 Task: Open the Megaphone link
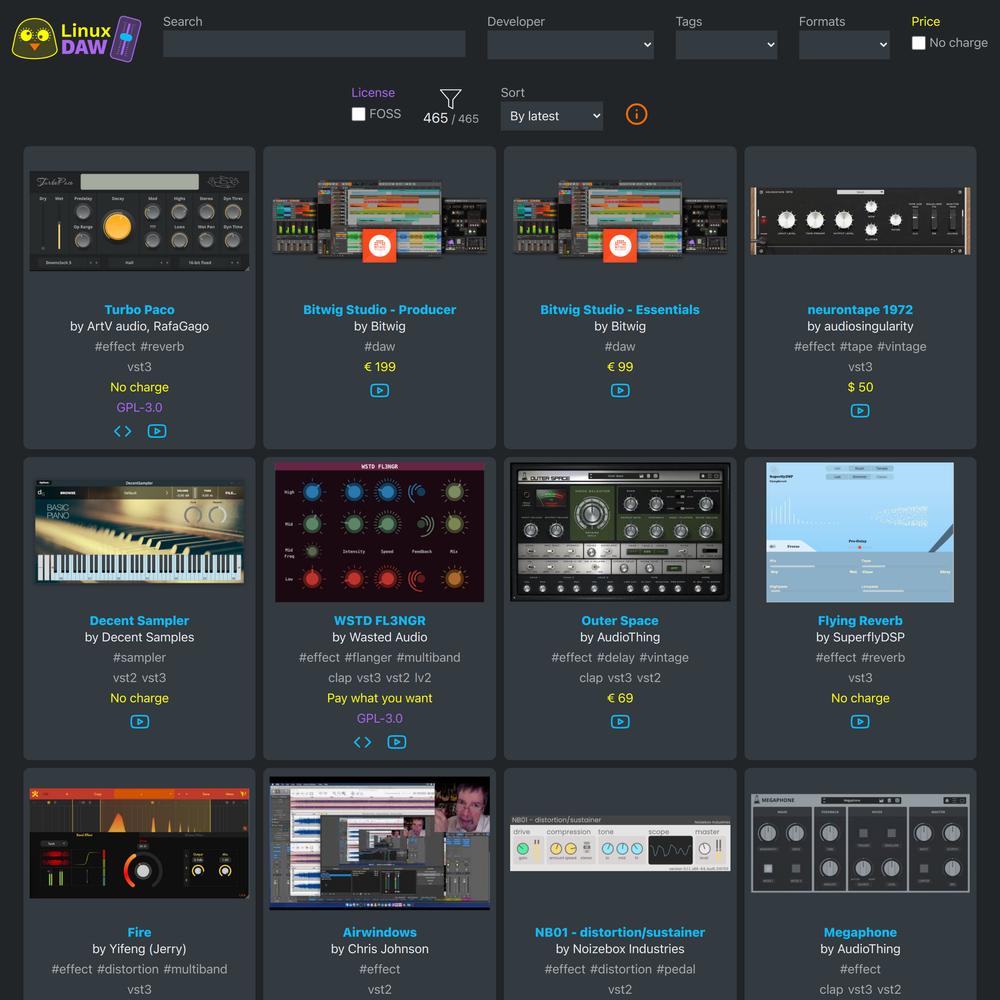click(x=860, y=932)
